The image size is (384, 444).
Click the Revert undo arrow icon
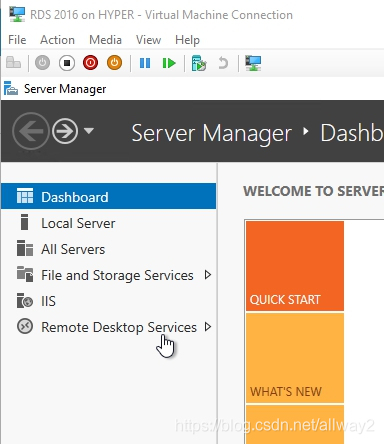click(x=223, y=63)
